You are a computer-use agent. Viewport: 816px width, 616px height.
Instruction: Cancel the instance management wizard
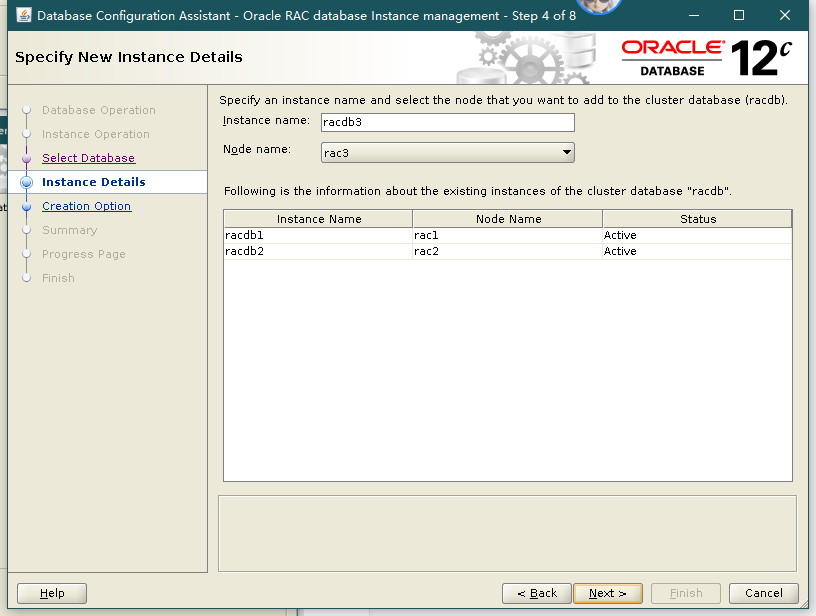(763, 593)
